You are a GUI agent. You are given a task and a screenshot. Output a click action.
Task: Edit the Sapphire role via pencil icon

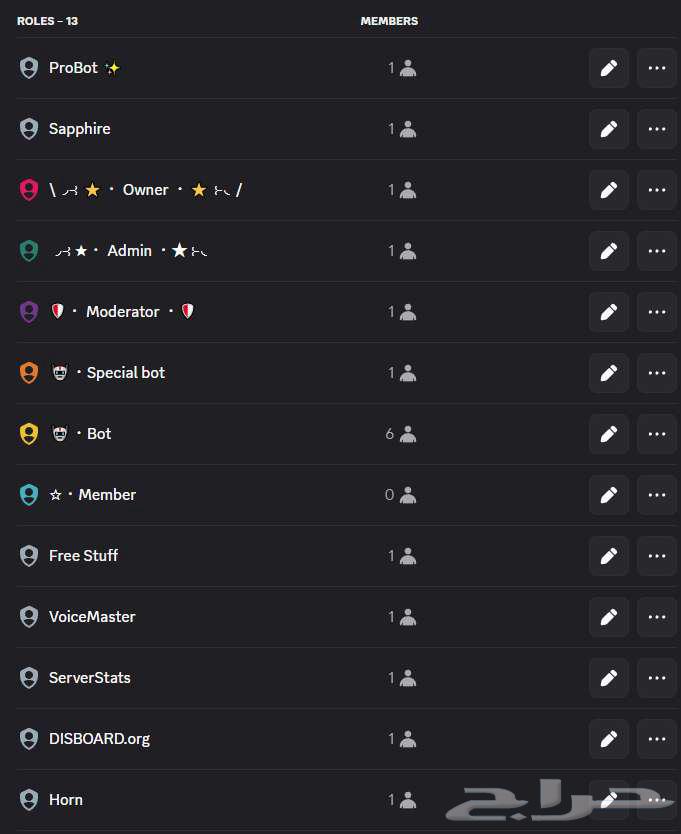[608, 129]
